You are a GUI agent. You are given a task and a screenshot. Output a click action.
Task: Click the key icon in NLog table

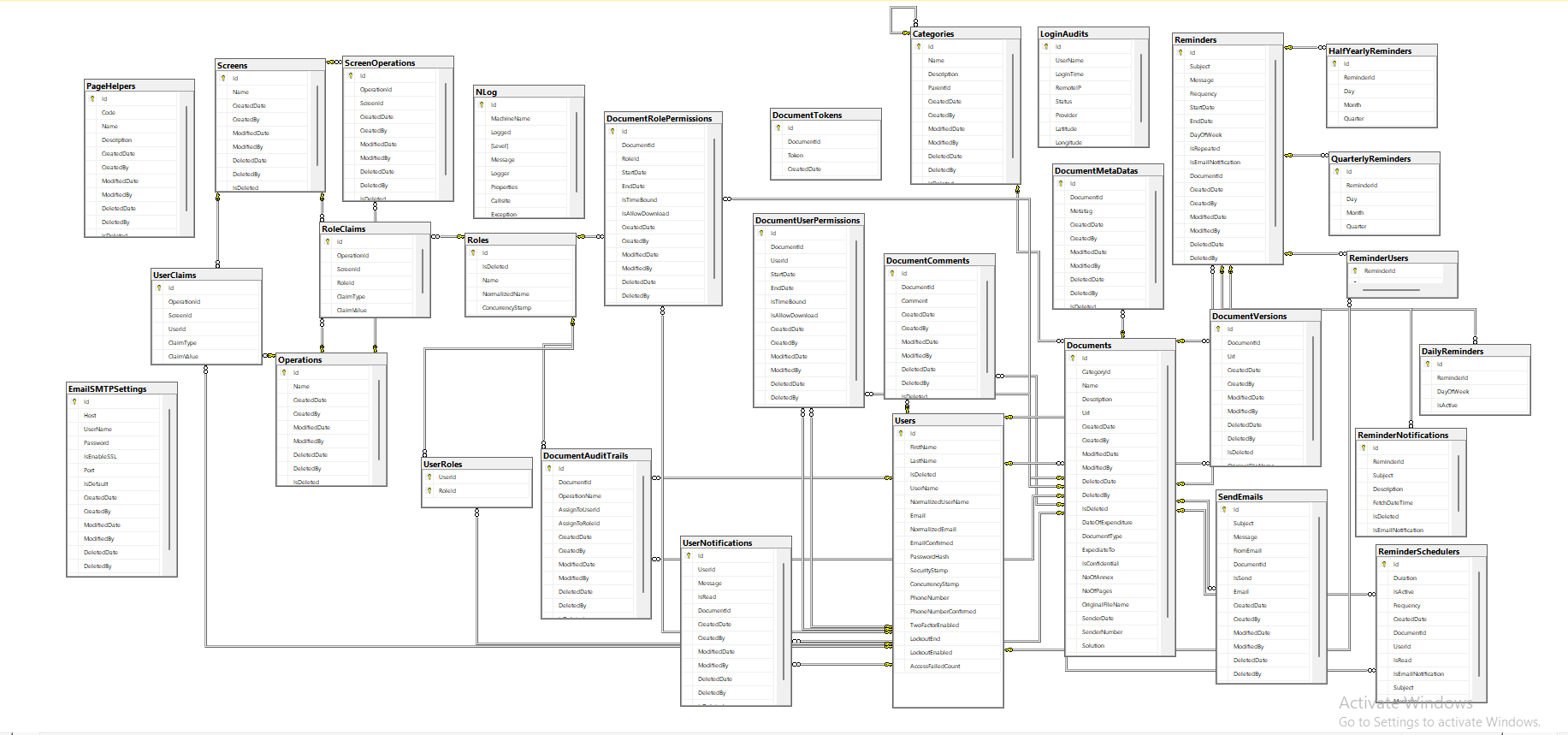point(481,105)
